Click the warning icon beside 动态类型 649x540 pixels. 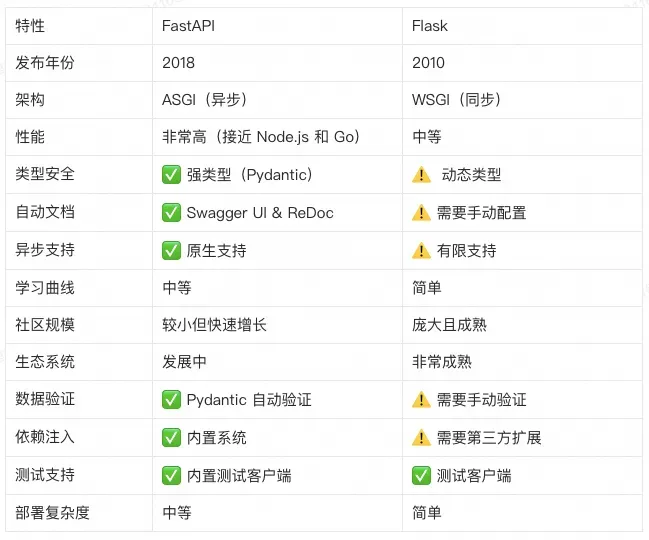(x=421, y=175)
